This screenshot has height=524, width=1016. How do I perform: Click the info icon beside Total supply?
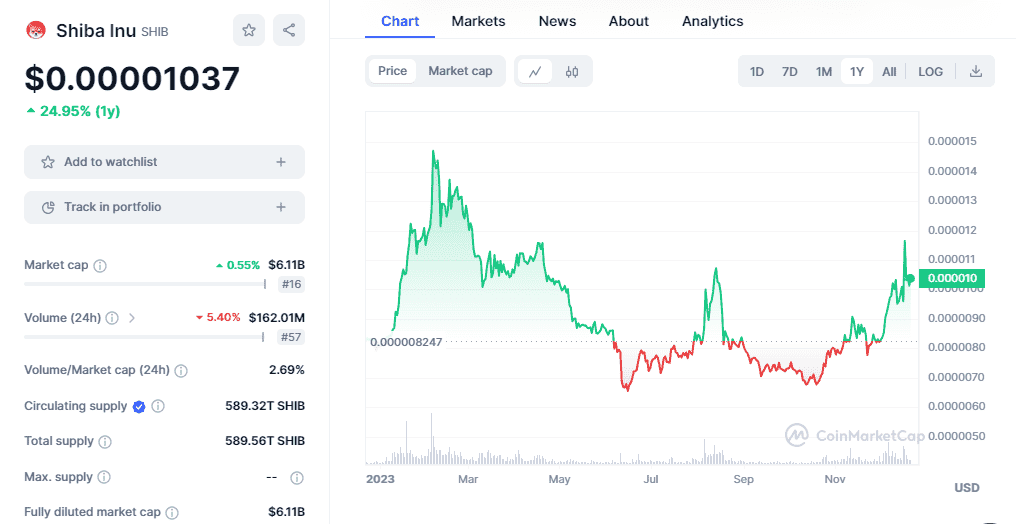105,442
